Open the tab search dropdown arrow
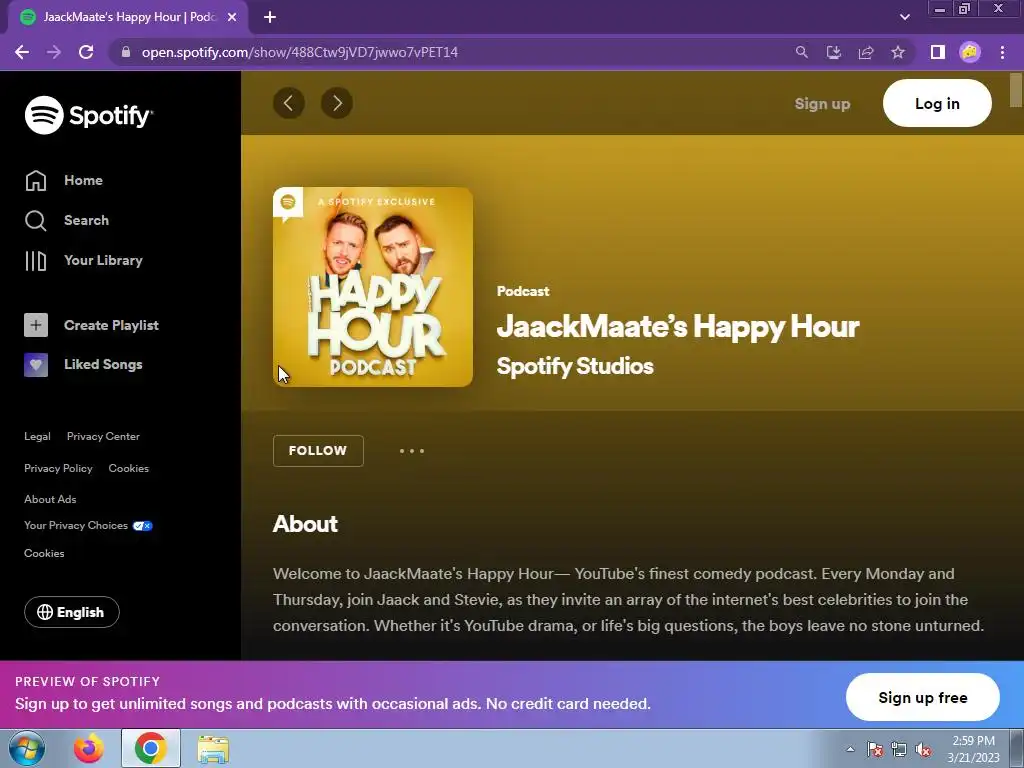 click(x=904, y=17)
